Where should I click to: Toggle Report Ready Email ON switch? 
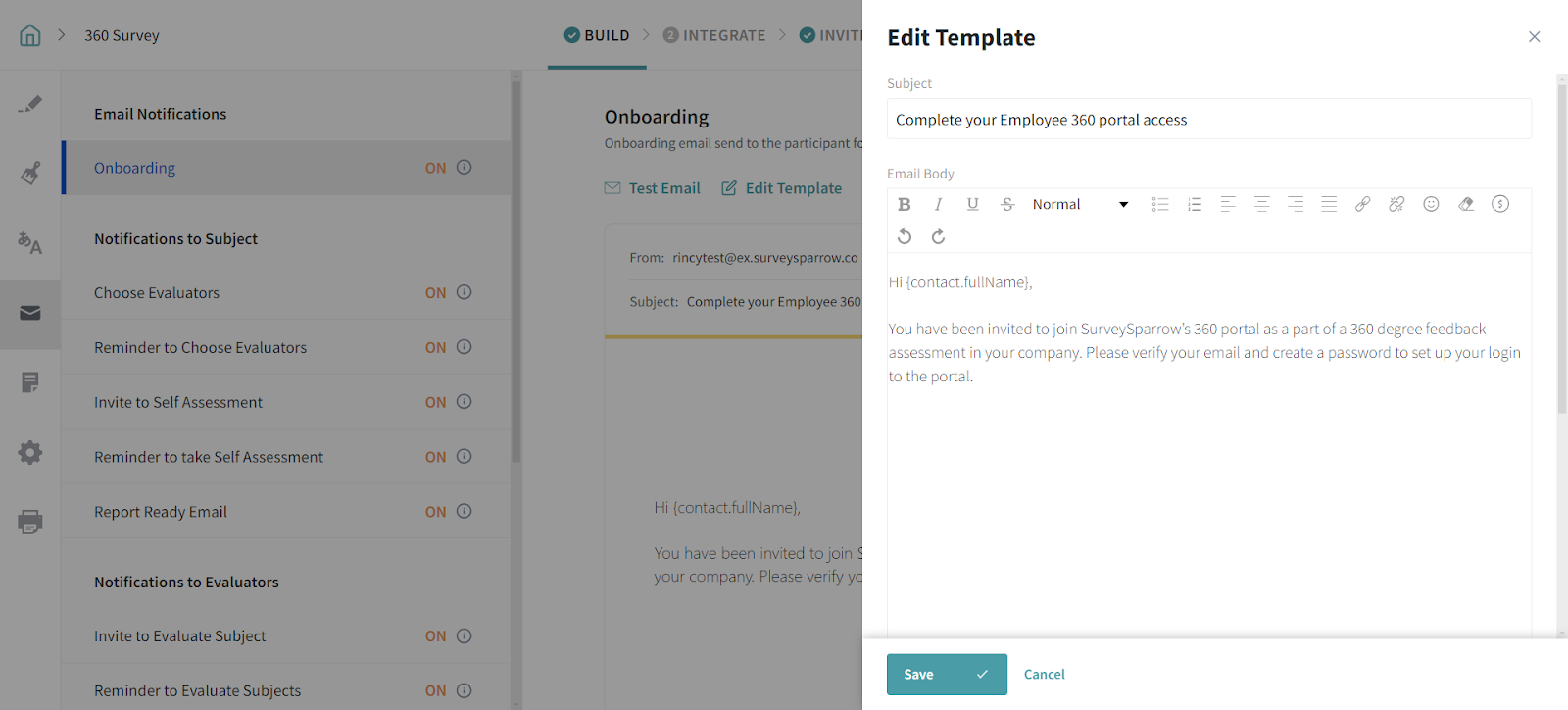coord(435,512)
